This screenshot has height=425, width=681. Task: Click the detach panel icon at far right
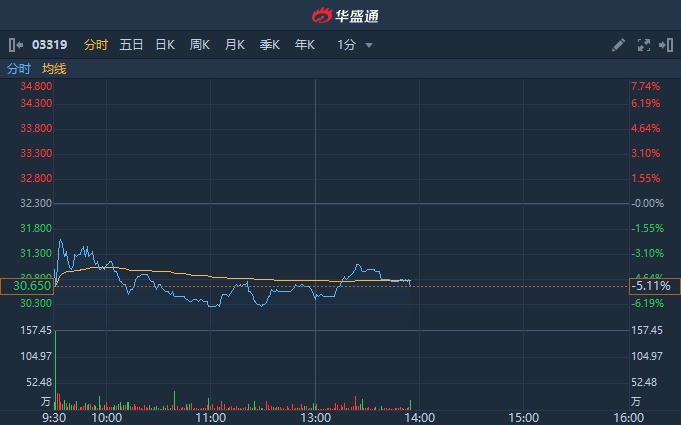coord(665,45)
